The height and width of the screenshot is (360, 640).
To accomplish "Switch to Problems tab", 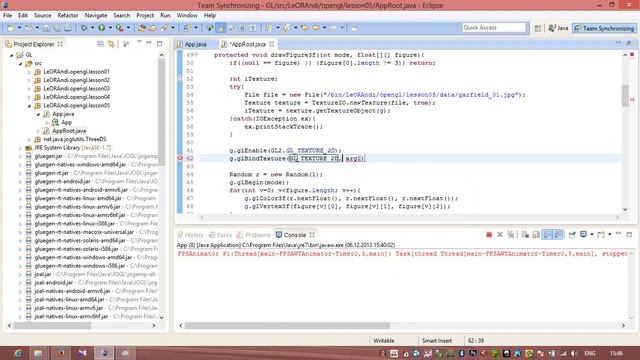I will coord(253,235).
